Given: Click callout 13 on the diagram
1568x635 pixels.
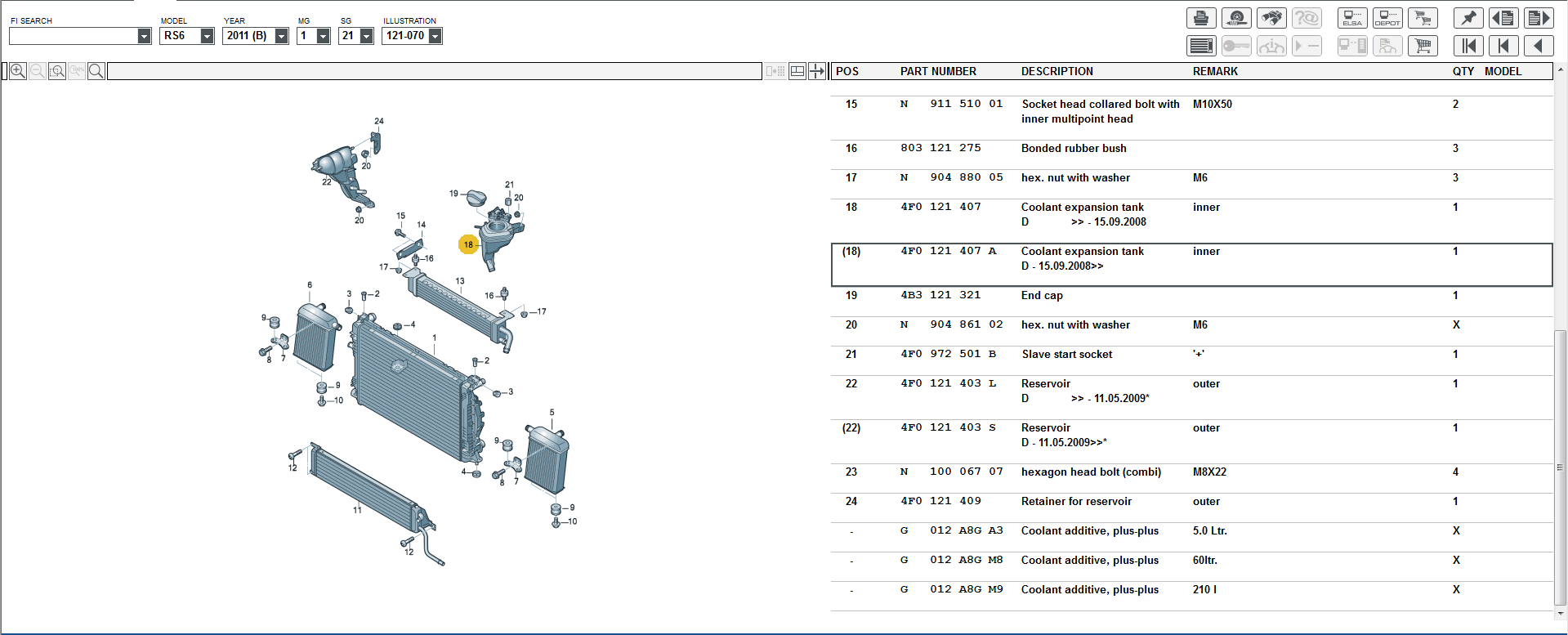Looking at the screenshot, I should (x=460, y=281).
